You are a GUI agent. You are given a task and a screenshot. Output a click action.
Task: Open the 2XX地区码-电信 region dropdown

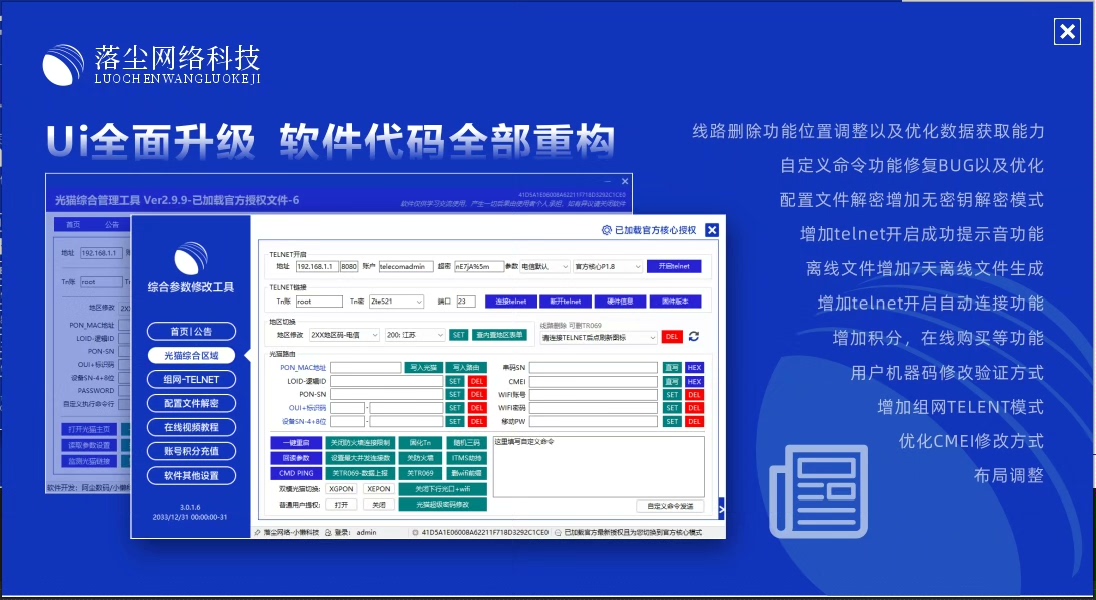pyautogui.click(x=345, y=335)
